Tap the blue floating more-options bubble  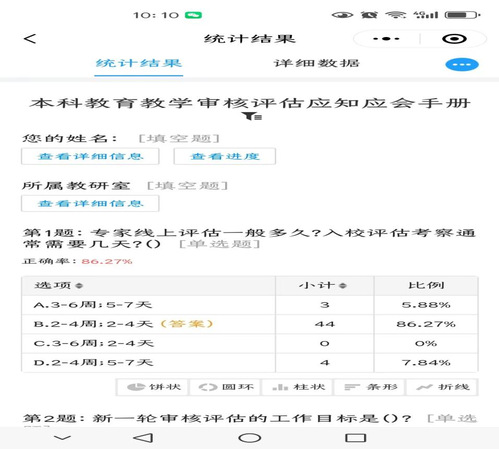(462, 64)
